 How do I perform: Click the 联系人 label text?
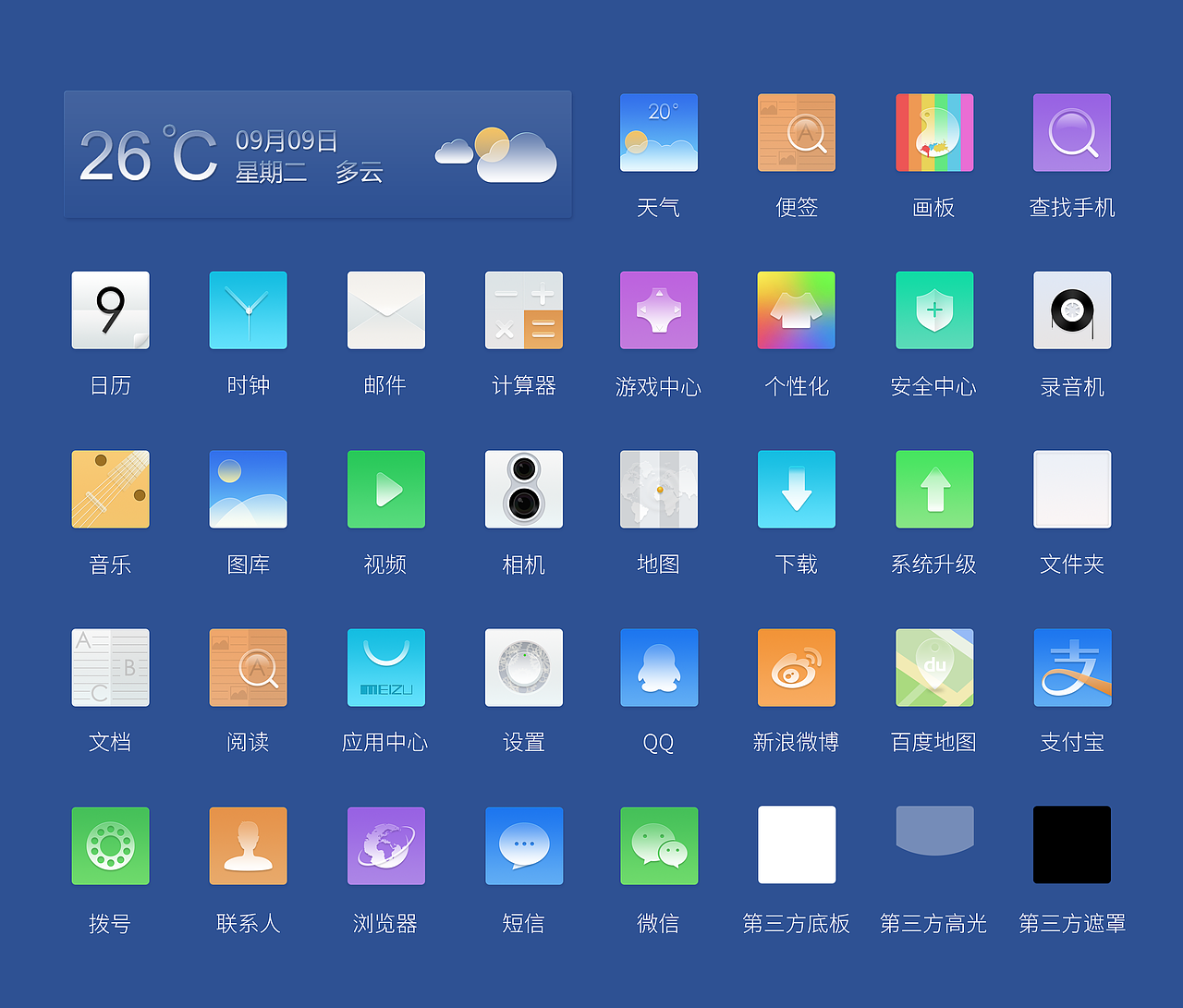coord(249,923)
